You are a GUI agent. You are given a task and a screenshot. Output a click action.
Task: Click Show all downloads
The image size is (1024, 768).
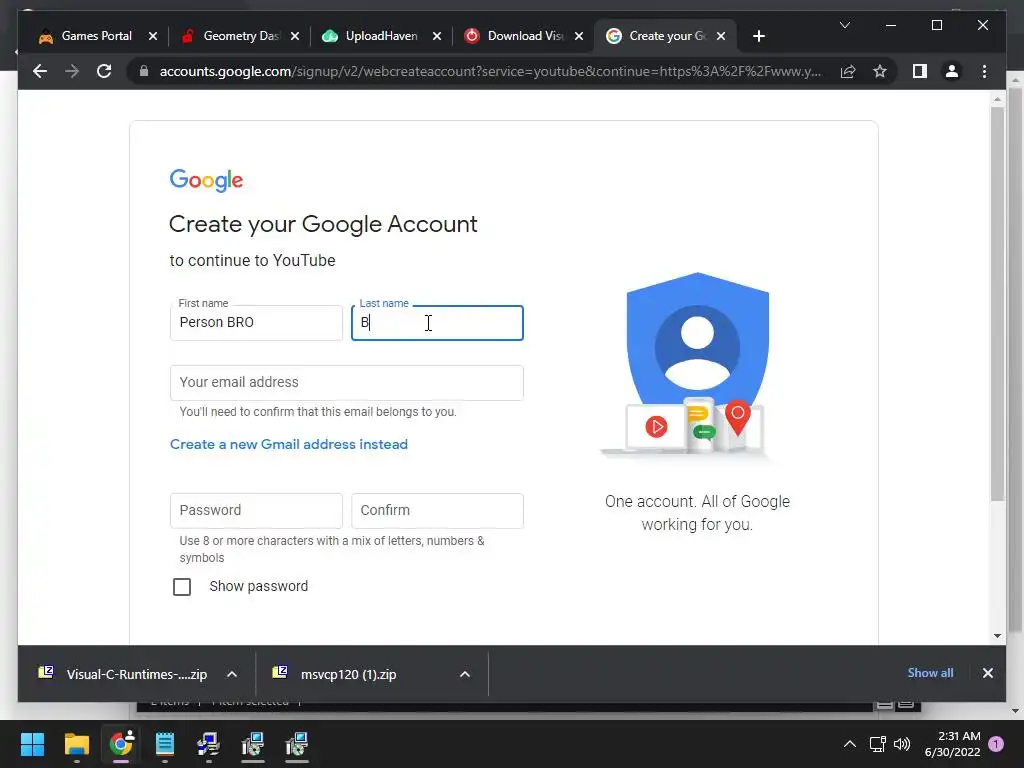point(930,673)
